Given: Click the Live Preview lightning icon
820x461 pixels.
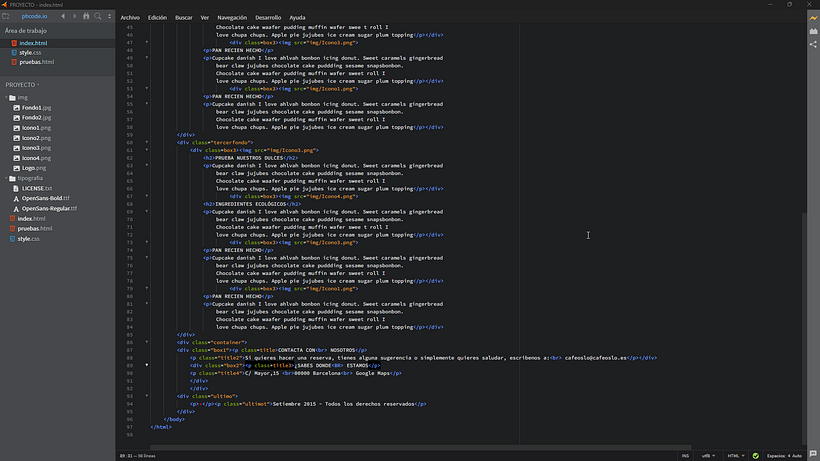Looking at the screenshot, I should click(x=813, y=18).
